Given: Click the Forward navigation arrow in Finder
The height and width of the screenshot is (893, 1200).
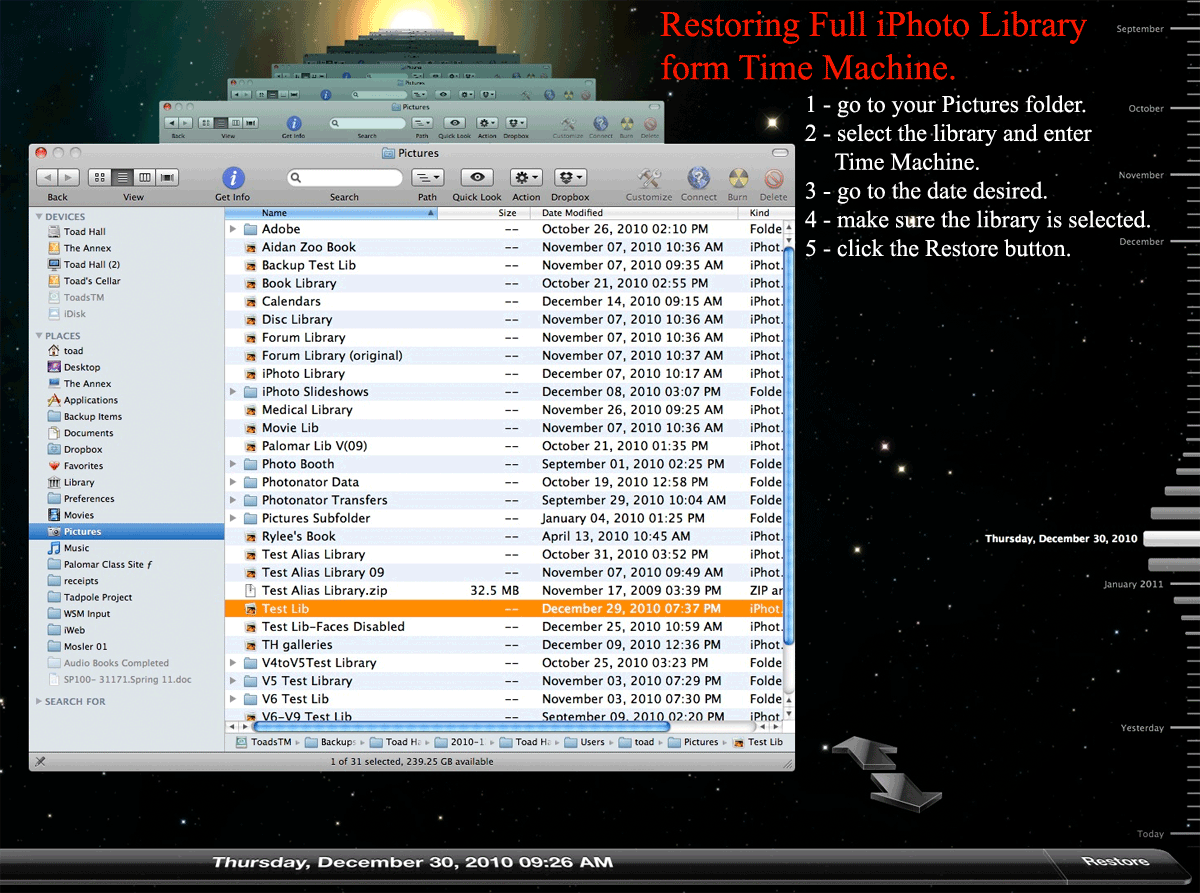Looking at the screenshot, I should tap(70, 177).
